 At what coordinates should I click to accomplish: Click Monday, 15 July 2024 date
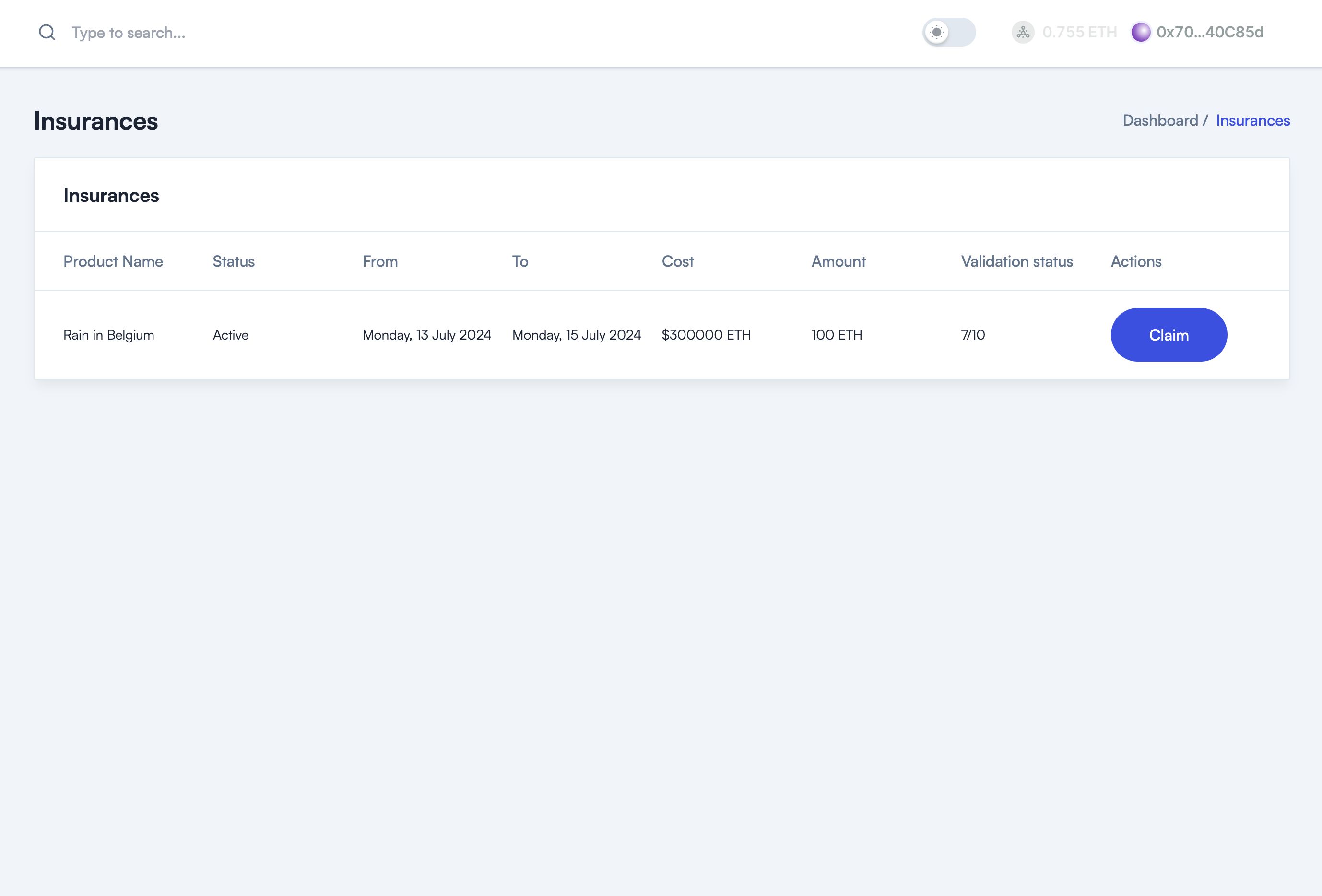576,335
